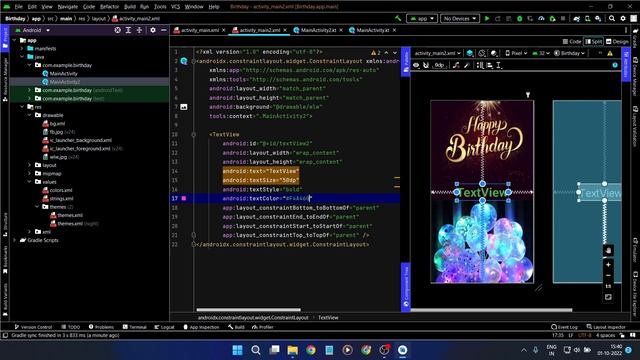Click the code editor horizontal scrollbar
Screen dimensions: 640x360
[x=249, y=310]
